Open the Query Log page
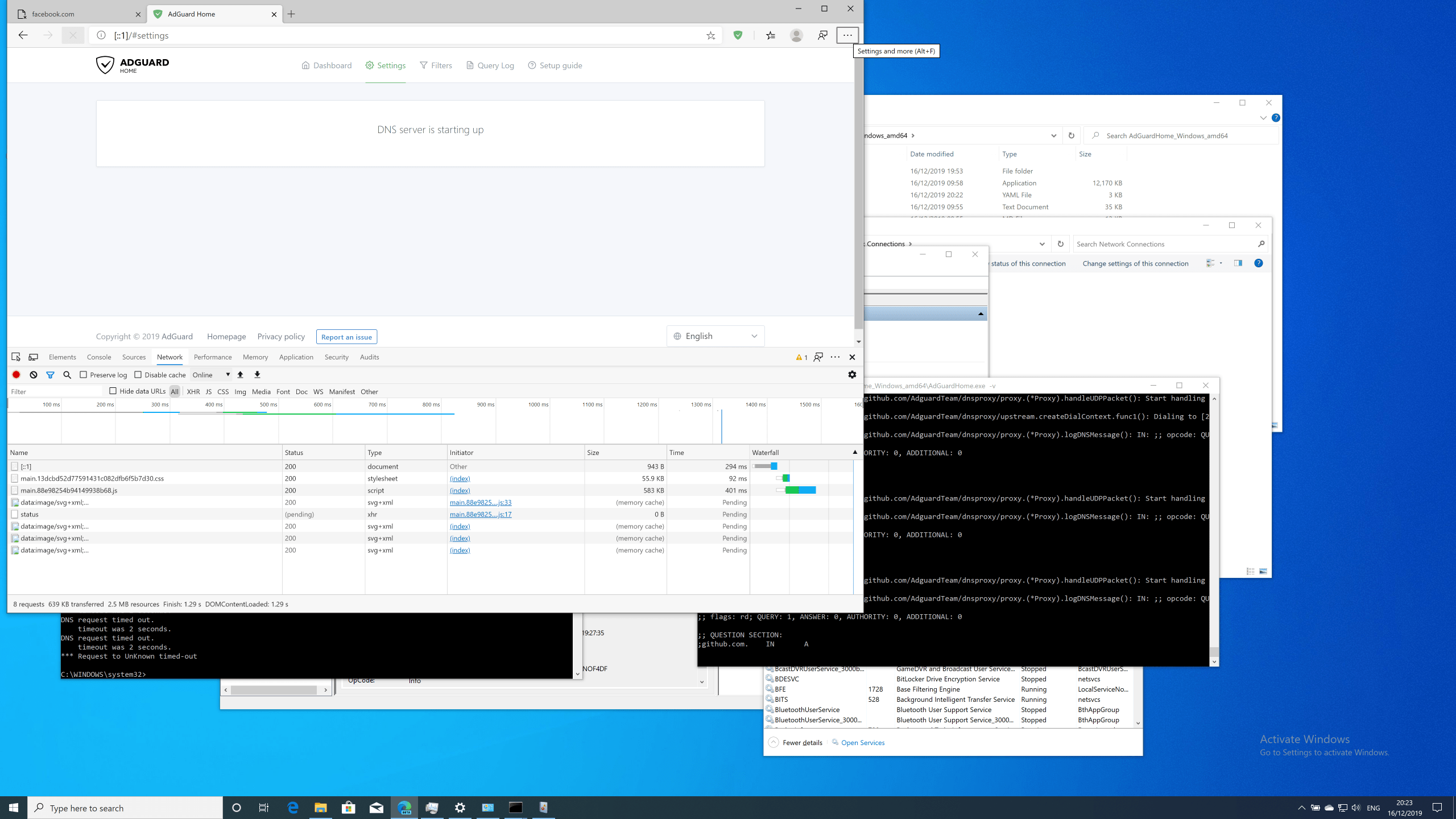Screen dimensions: 1456x819 490,65
